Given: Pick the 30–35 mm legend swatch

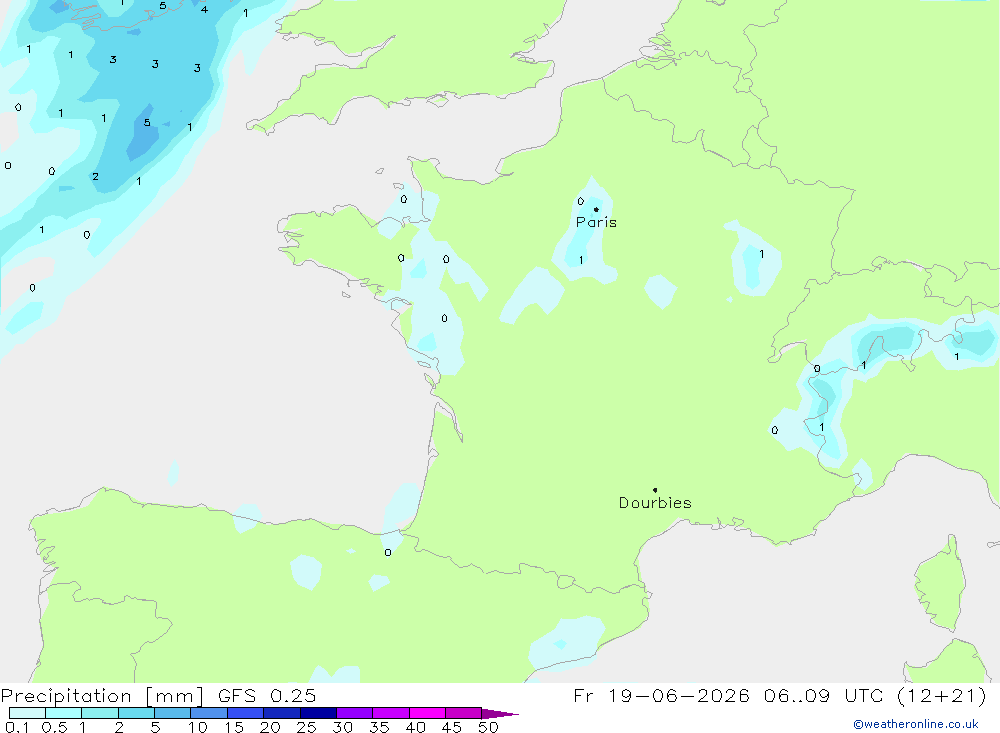Looking at the screenshot, I should [x=354, y=713].
